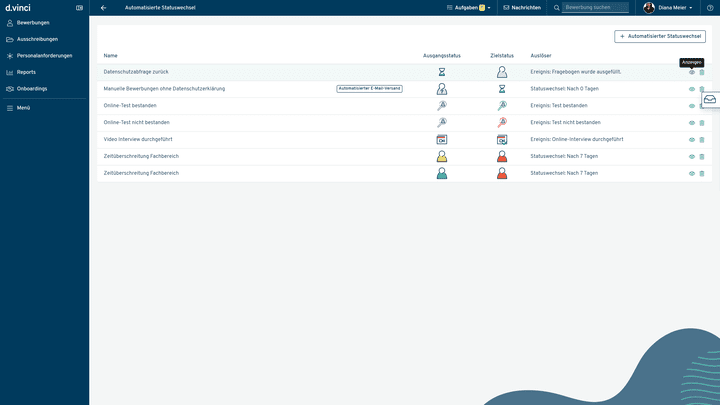
Task: Click trash icon for Online-Test nicht bestanden
Action: tap(702, 123)
